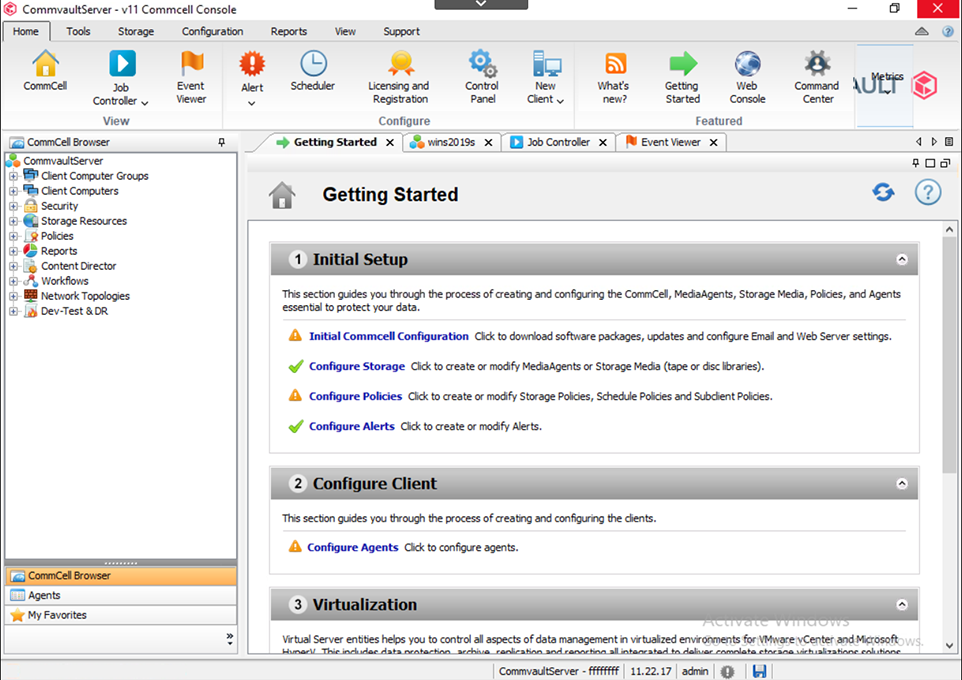Click the pin icon of the content pane

coord(915,163)
